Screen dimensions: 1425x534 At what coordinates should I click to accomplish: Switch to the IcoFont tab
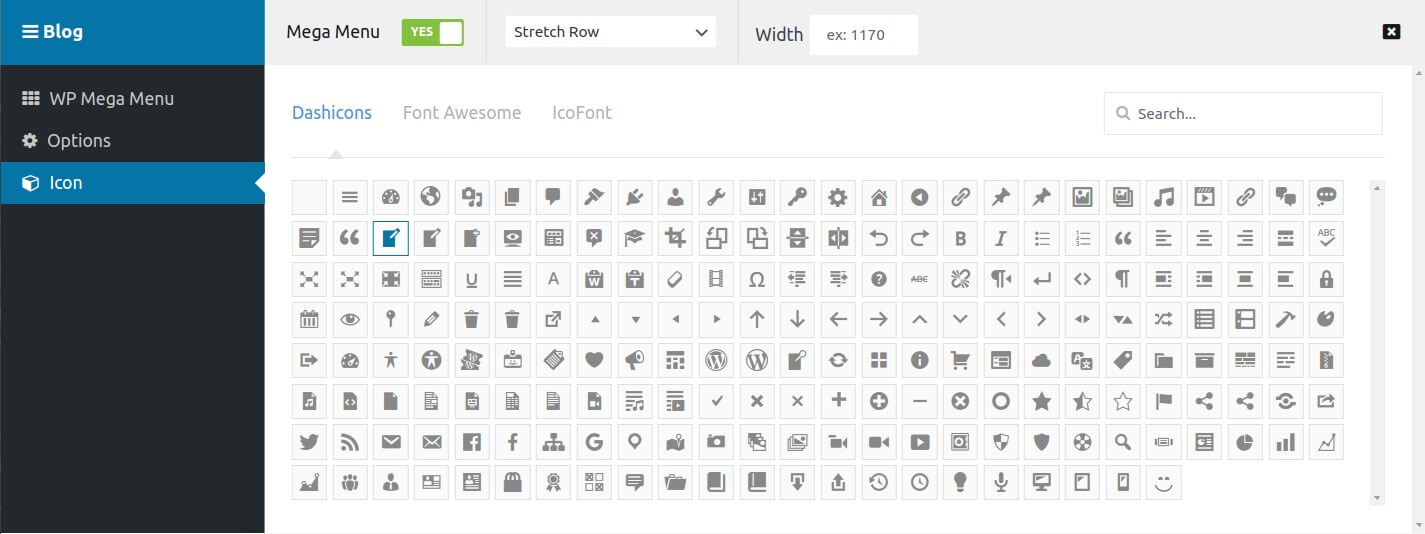(582, 113)
